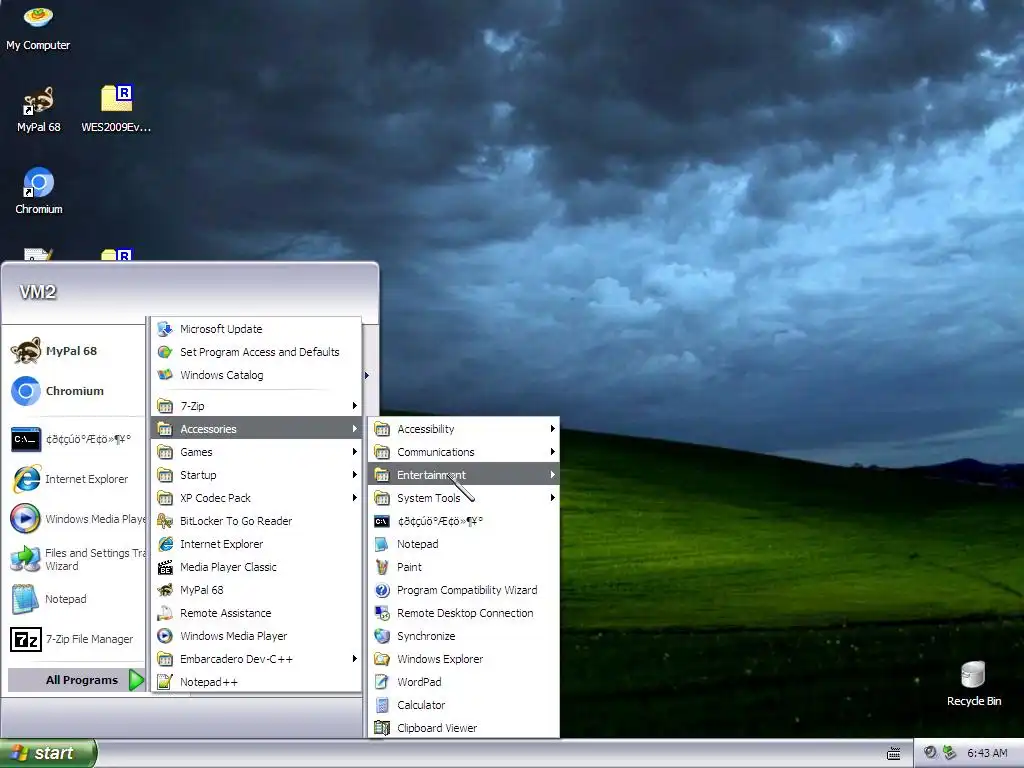Screen dimensions: 1024x768
Task: Launch Chromium from pinned start list
Action: click(x=73, y=391)
